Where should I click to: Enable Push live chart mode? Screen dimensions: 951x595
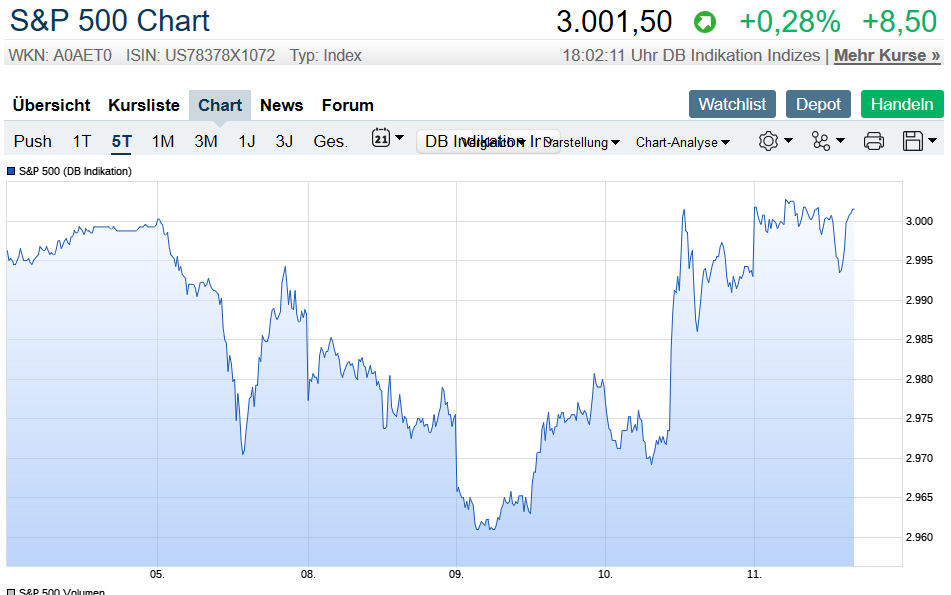[x=33, y=141]
